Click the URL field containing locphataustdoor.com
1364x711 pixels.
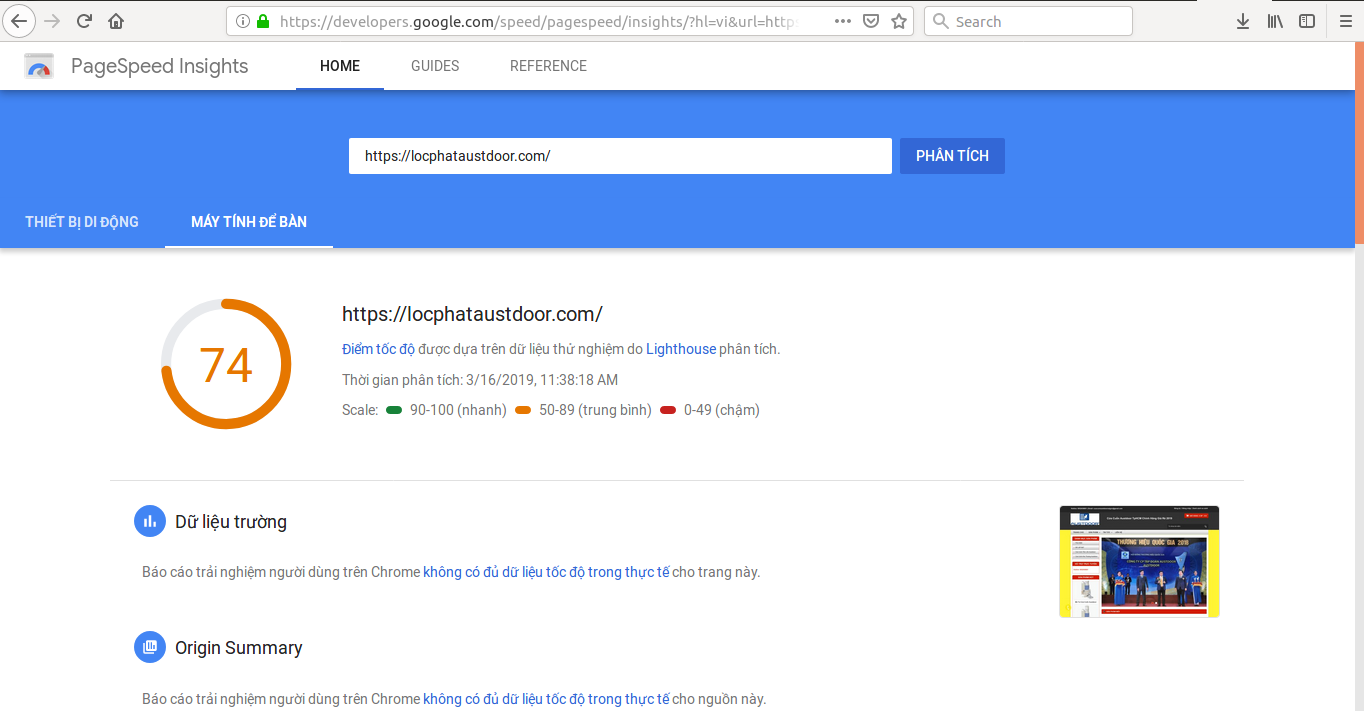pos(620,156)
